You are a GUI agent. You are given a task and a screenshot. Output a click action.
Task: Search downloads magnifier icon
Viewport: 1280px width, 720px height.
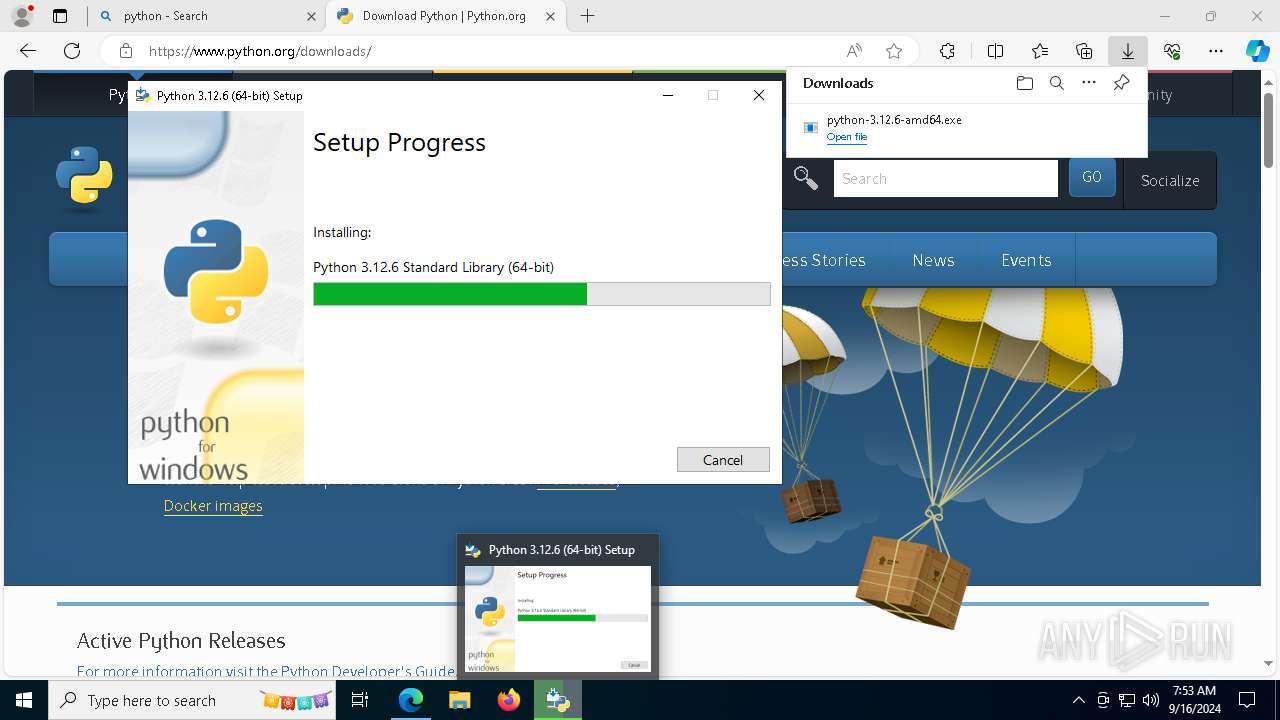[x=1056, y=83]
